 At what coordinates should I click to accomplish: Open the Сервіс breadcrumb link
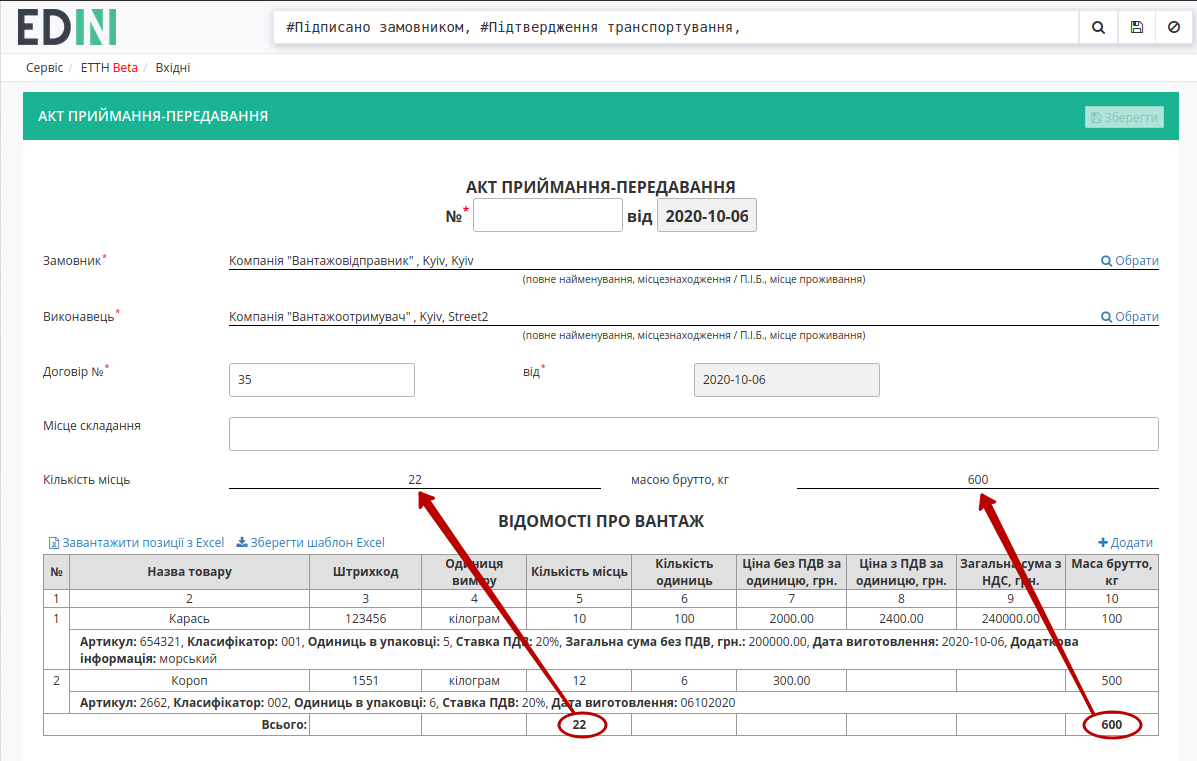pyautogui.click(x=44, y=68)
